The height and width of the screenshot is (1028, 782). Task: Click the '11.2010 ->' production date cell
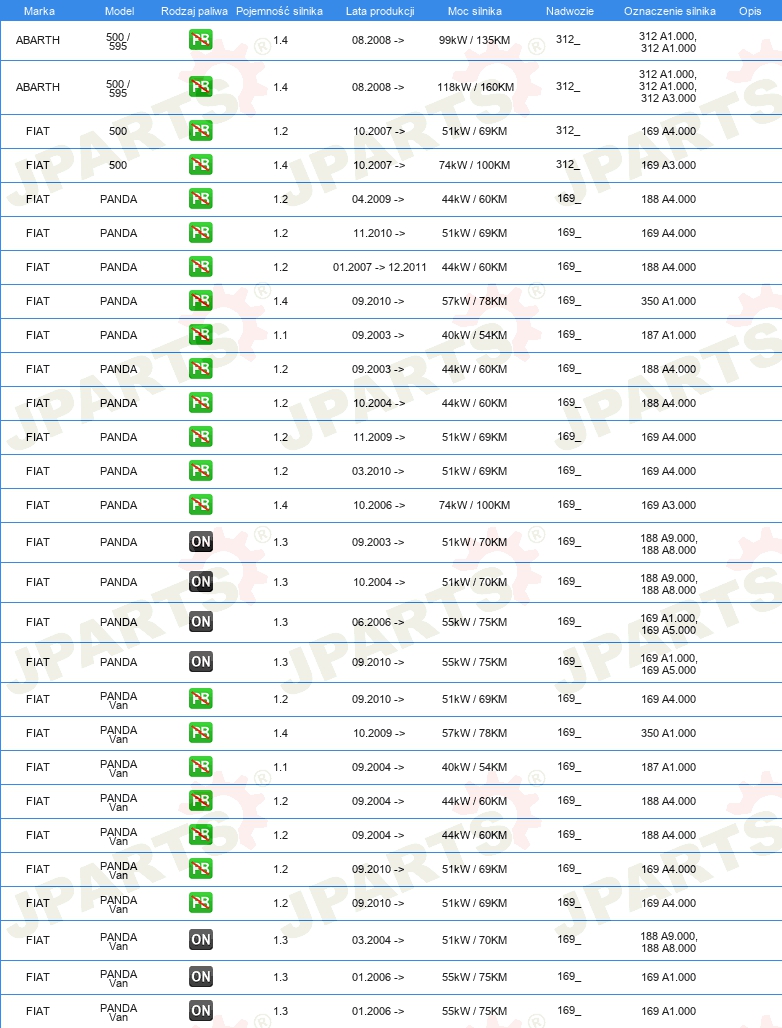pyautogui.click(x=379, y=233)
